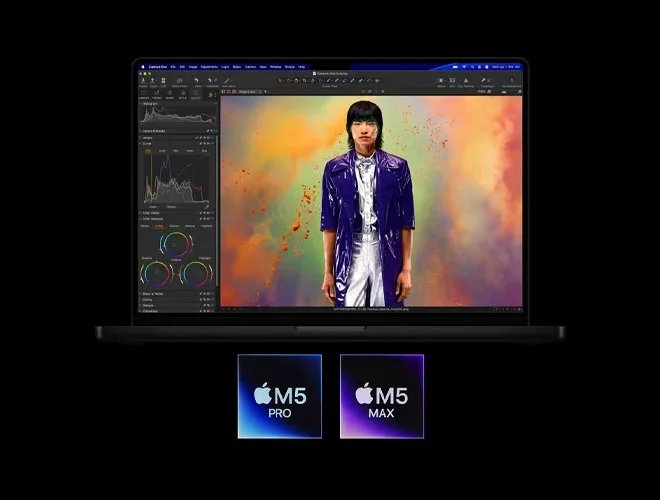
Task: Click the Midtone color wheel
Action: click(x=176, y=244)
